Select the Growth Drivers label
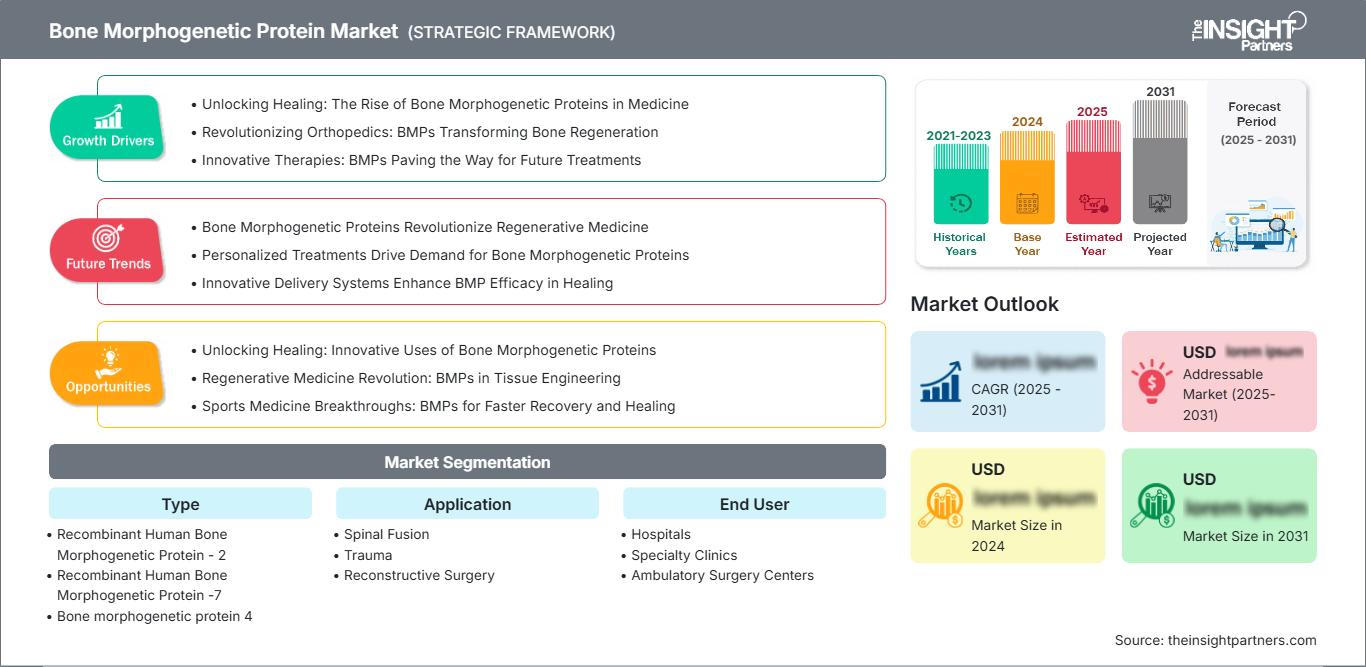This screenshot has height=667, width=1366. click(x=108, y=141)
